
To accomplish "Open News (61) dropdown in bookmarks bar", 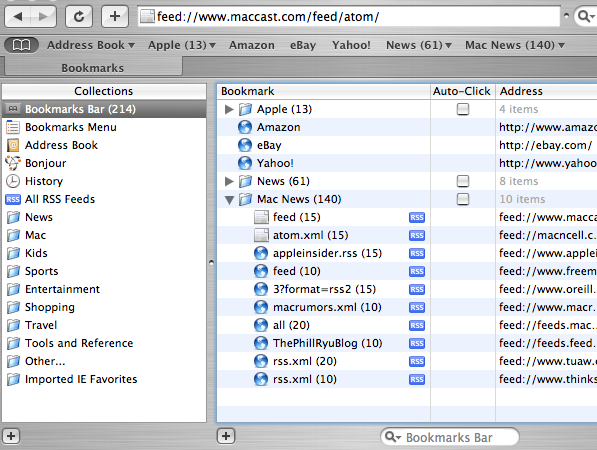I will point(419,45).
